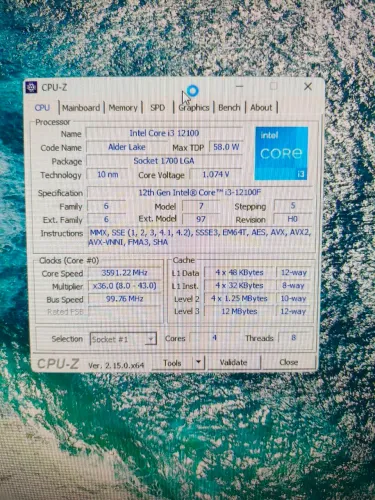The image size is (375, 500).
Task: Click the Max TDP value 58.0 W
Action: pyautogui.click(x=226, y=147)
